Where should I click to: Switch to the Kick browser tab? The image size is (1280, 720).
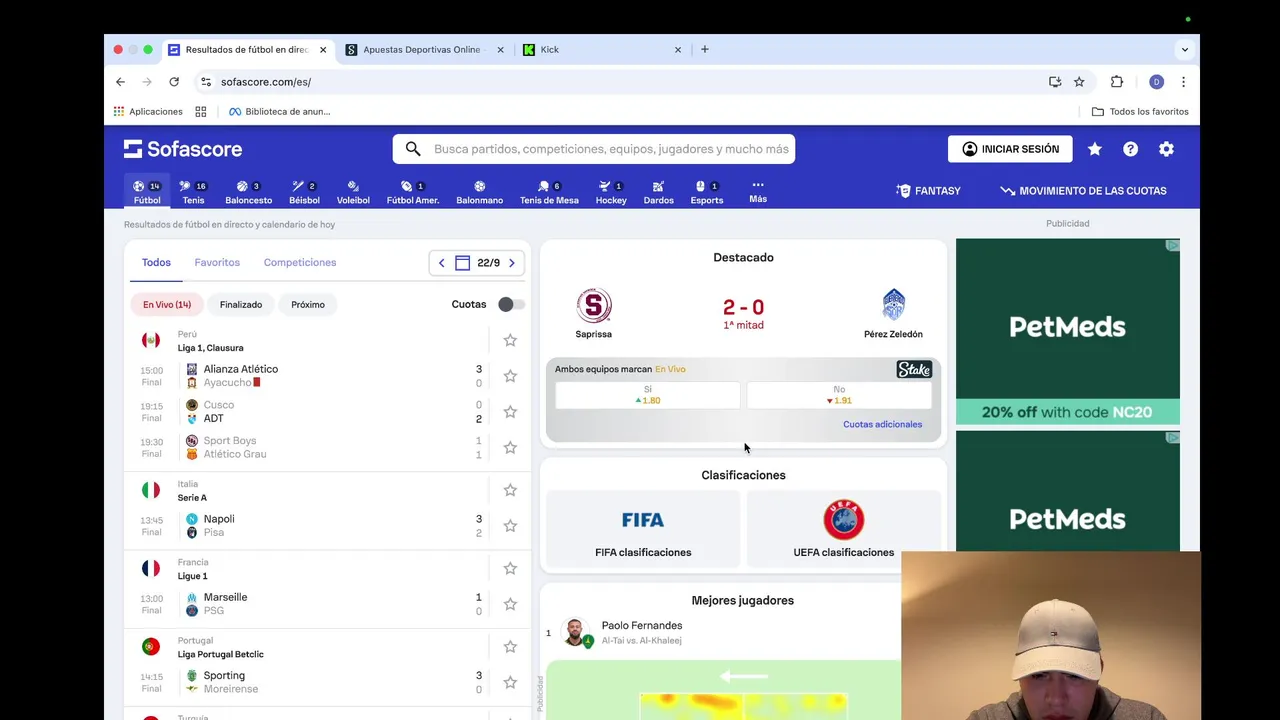pyautogui.click(x=601, y=49)
